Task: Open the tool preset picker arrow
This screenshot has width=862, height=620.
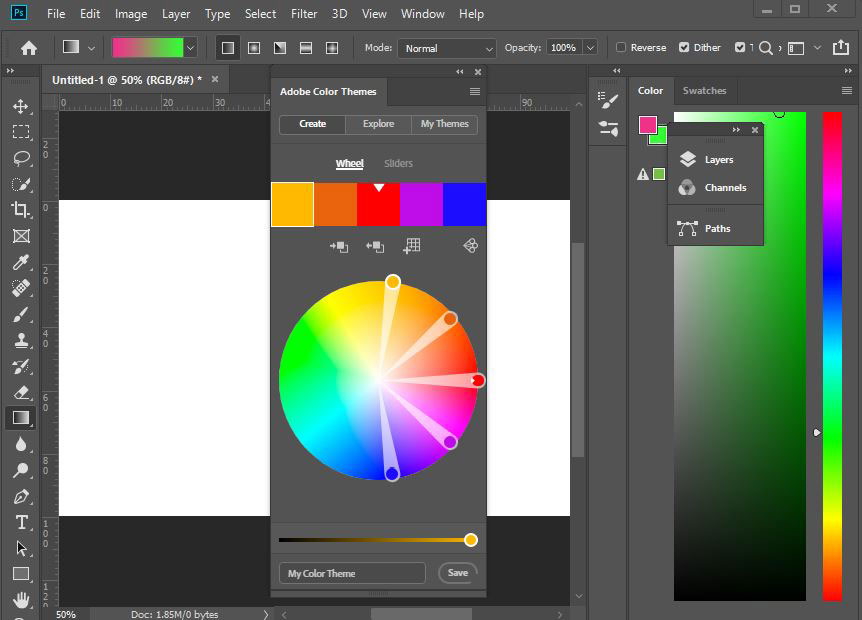Action: [x=91, y=48]
